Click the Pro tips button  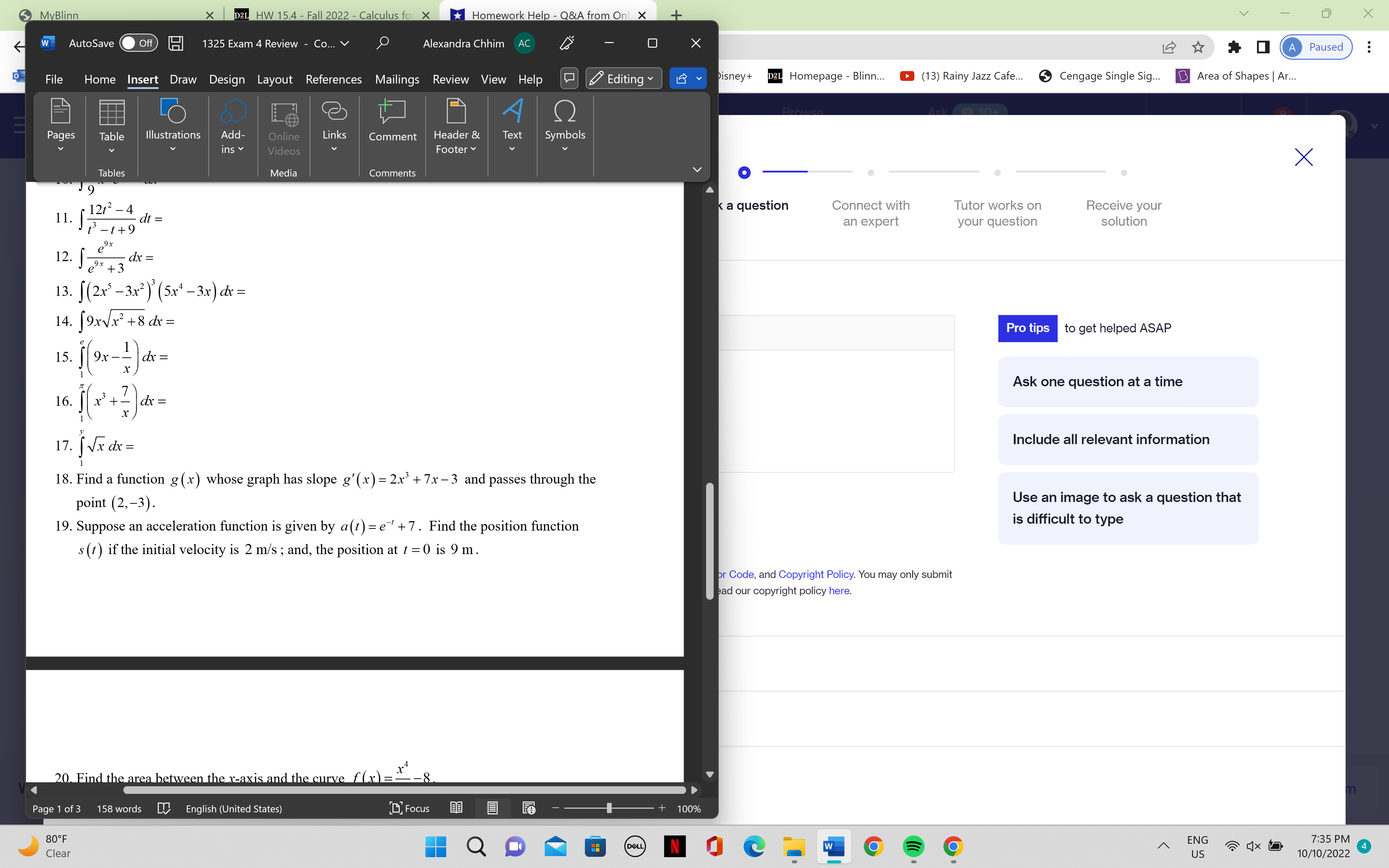click(x=1027, y=328)
